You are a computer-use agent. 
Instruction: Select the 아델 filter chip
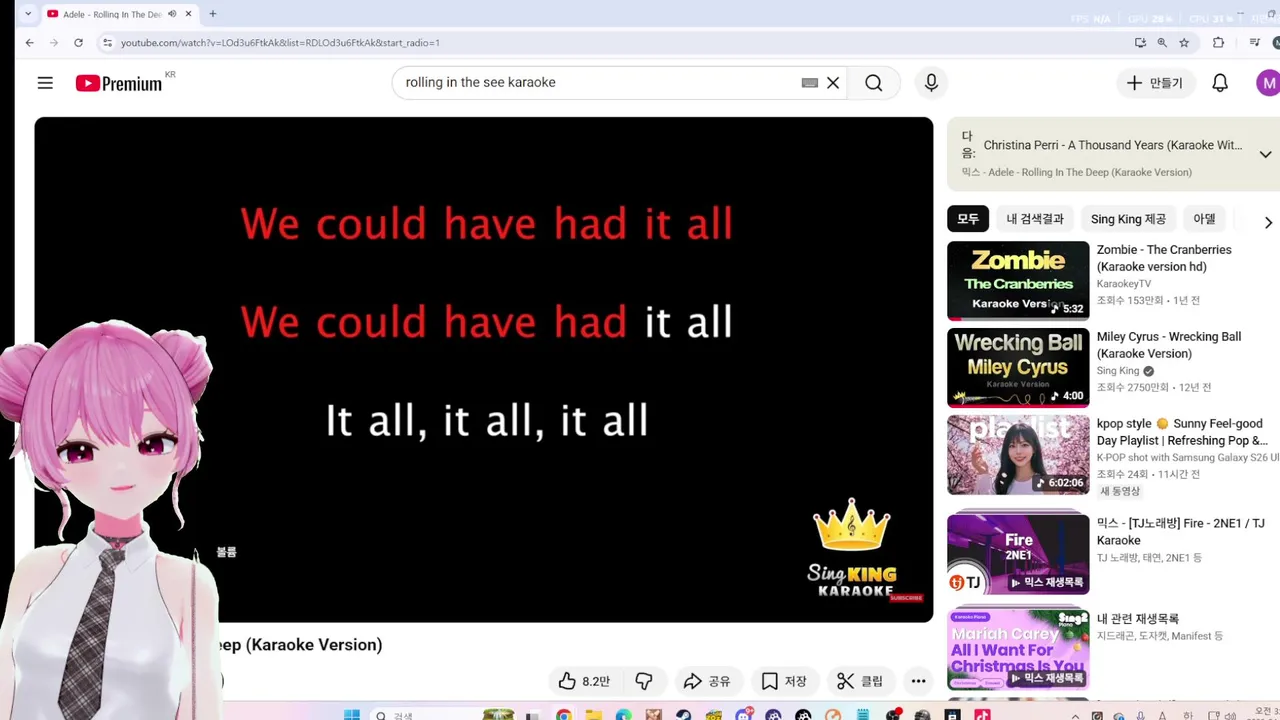(x=1204, y=219)
